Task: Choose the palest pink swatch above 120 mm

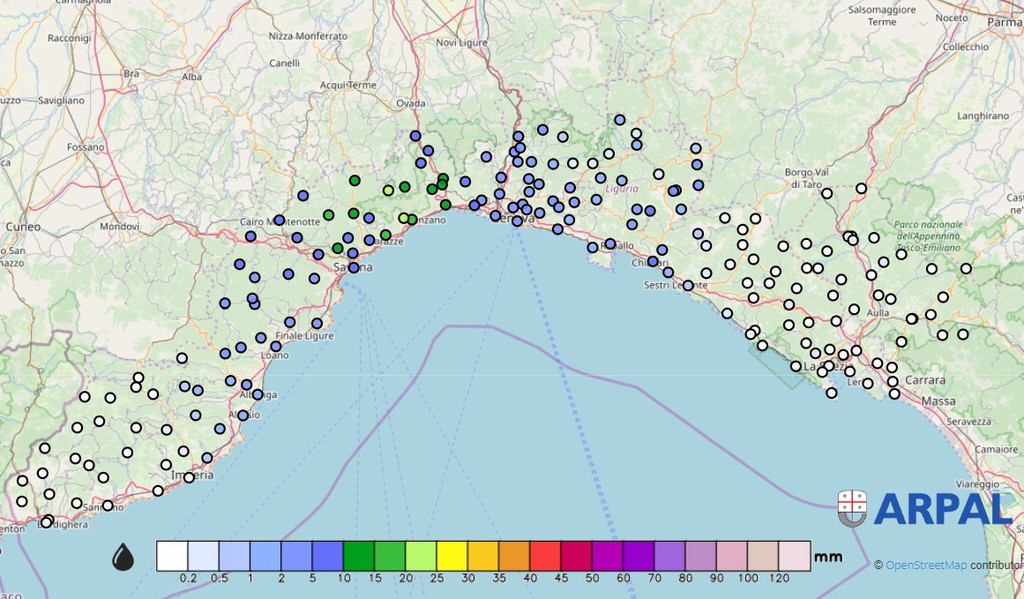Action: click(794, 556)
